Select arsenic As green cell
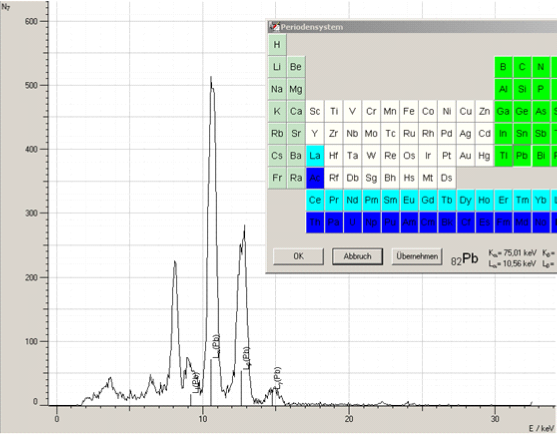This screenshot has height=435, width=557. click(x=541, y=112)
